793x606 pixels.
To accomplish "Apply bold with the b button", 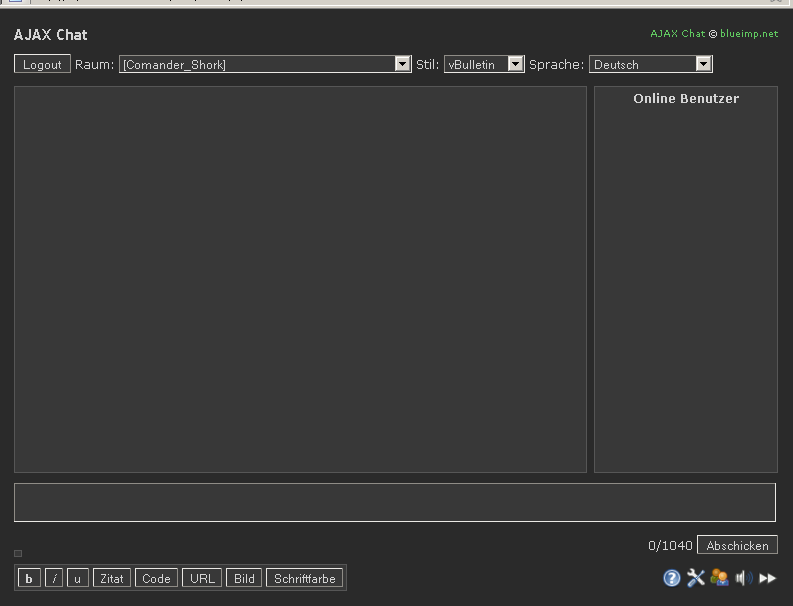I will (29, 578).
